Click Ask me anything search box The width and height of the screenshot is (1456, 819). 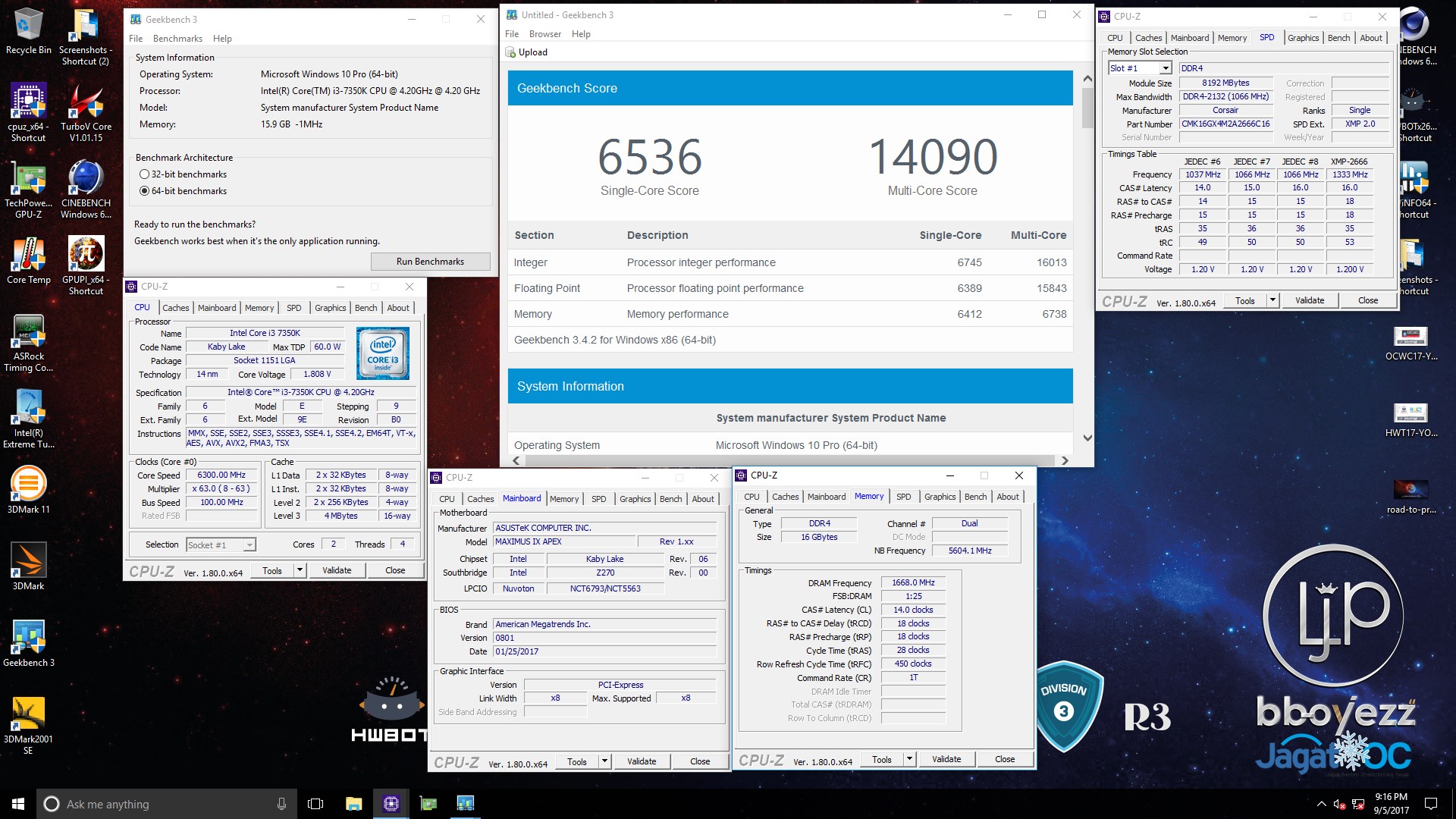click(x=168, y=804)
